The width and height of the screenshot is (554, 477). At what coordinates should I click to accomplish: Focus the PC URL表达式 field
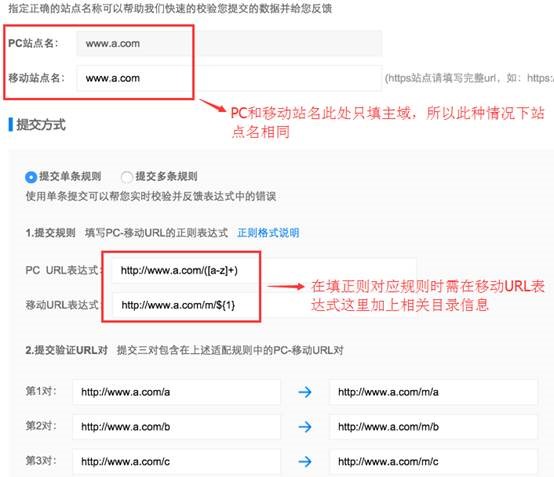pos(264,270)
